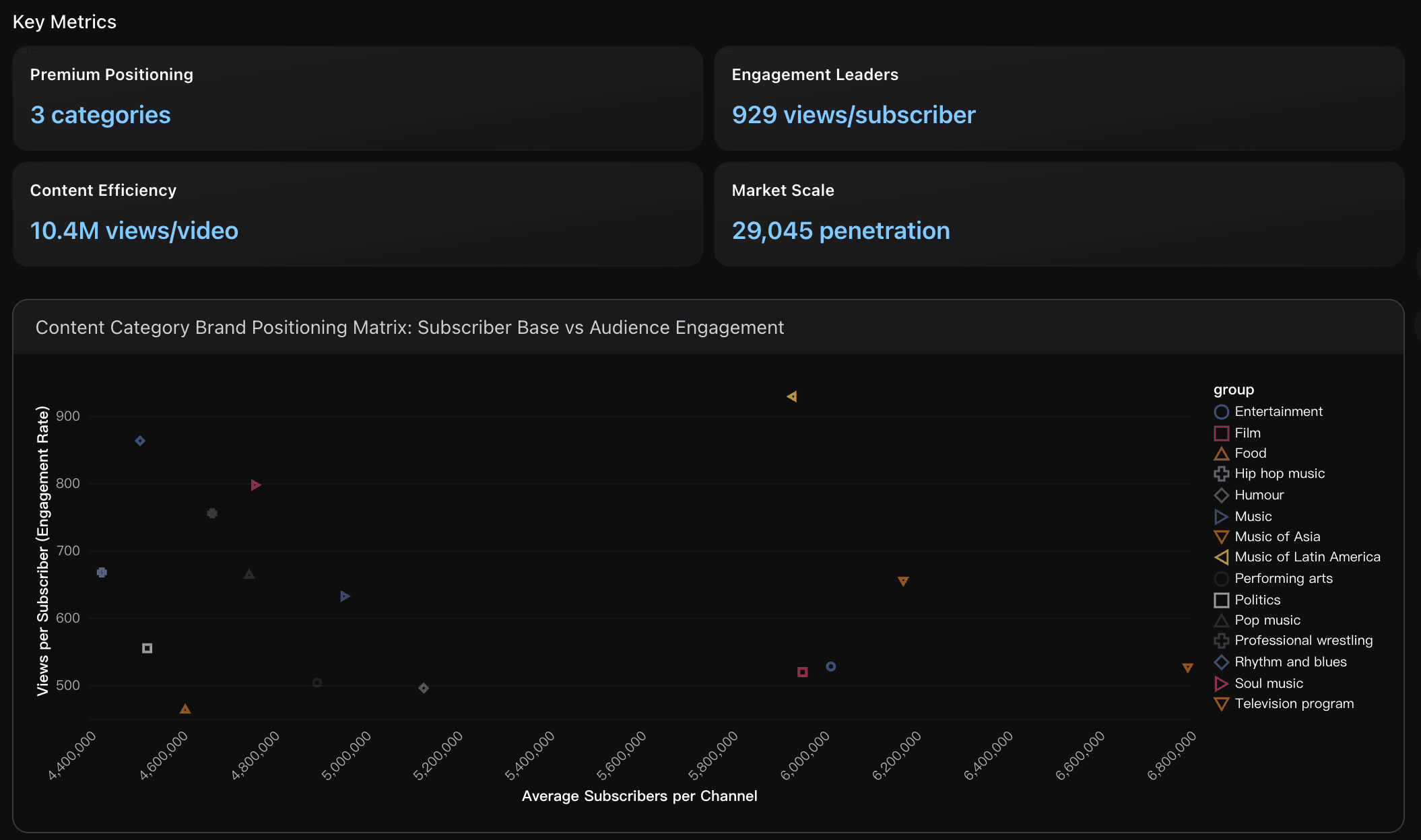Select the Entertainment circle symbol in the legend
The width and height of the screenshot is (1421, 840).
coord(1221,411)
